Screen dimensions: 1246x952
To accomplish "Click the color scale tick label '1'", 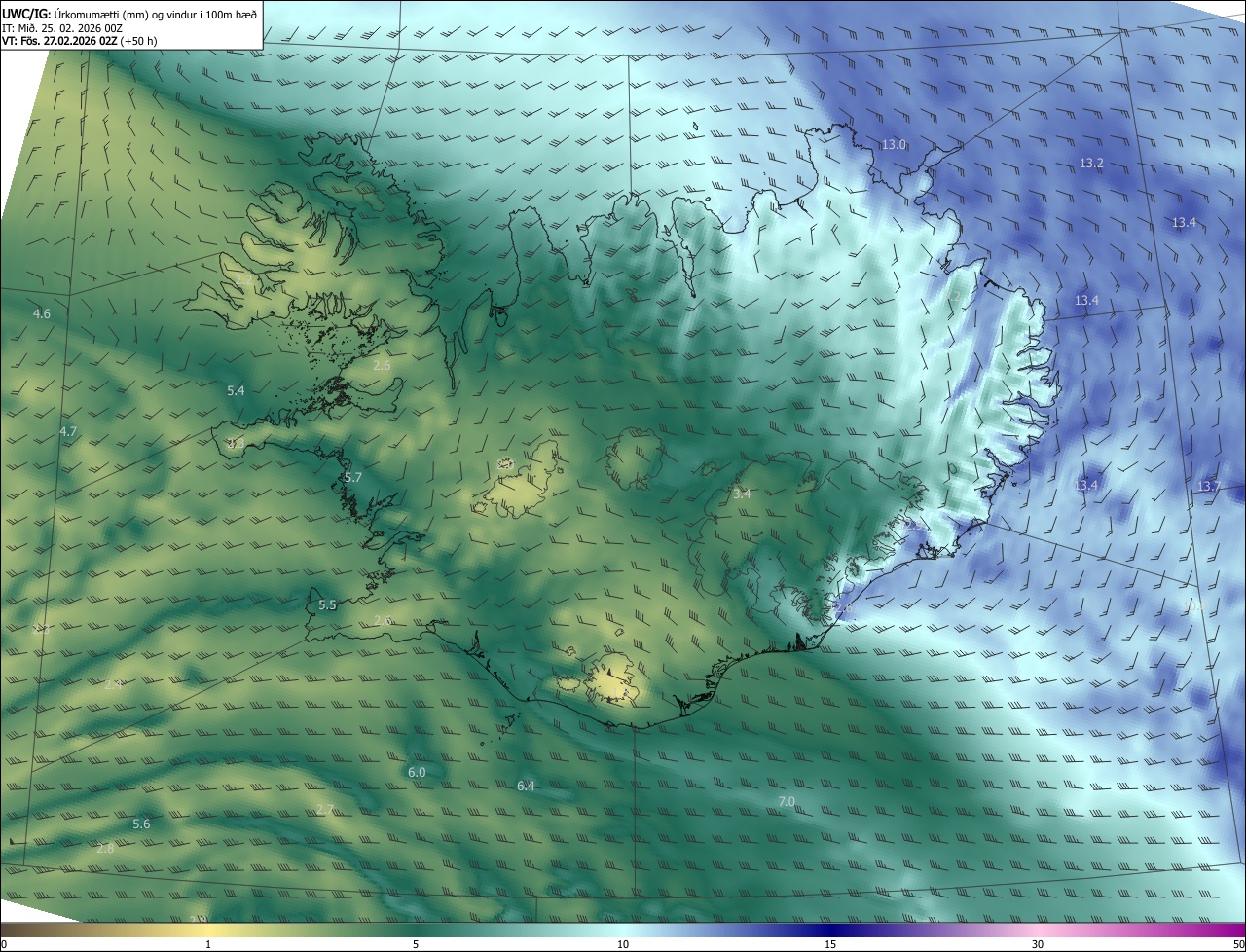I will click(x=208, y=944).
